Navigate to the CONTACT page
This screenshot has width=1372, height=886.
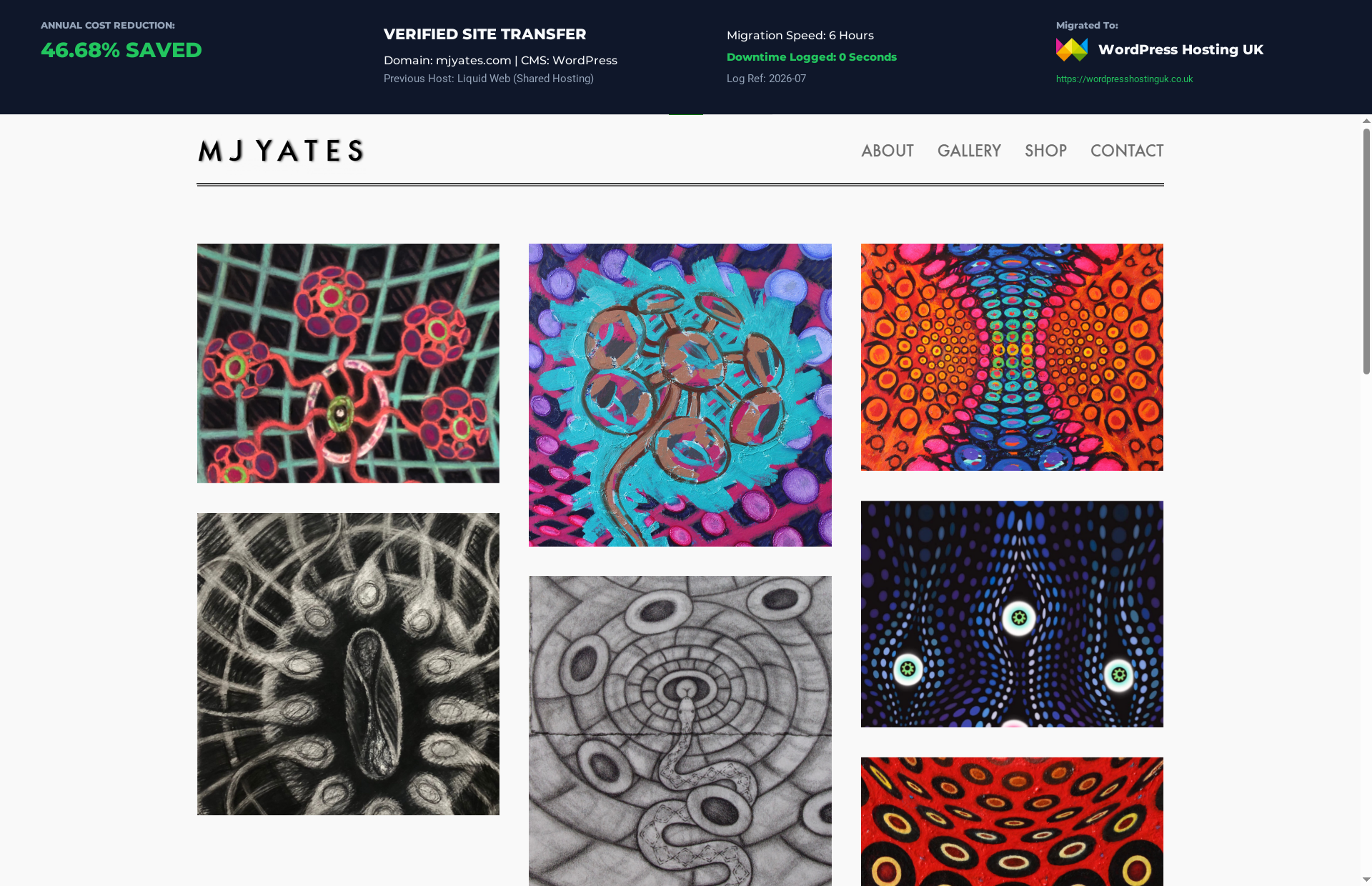pyautogui.click(x=1127, y=151)
